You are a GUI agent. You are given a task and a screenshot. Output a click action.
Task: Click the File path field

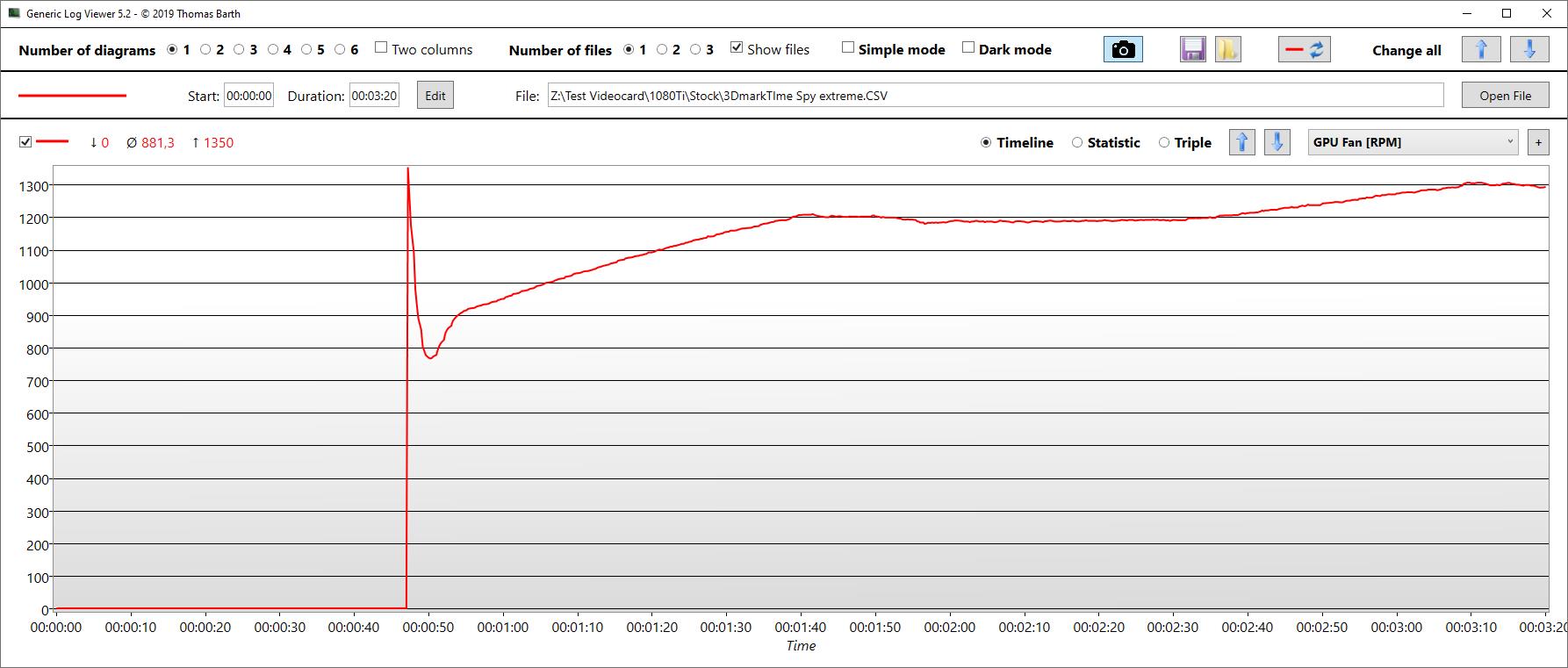pyautogui.click(x=996, y=96)
